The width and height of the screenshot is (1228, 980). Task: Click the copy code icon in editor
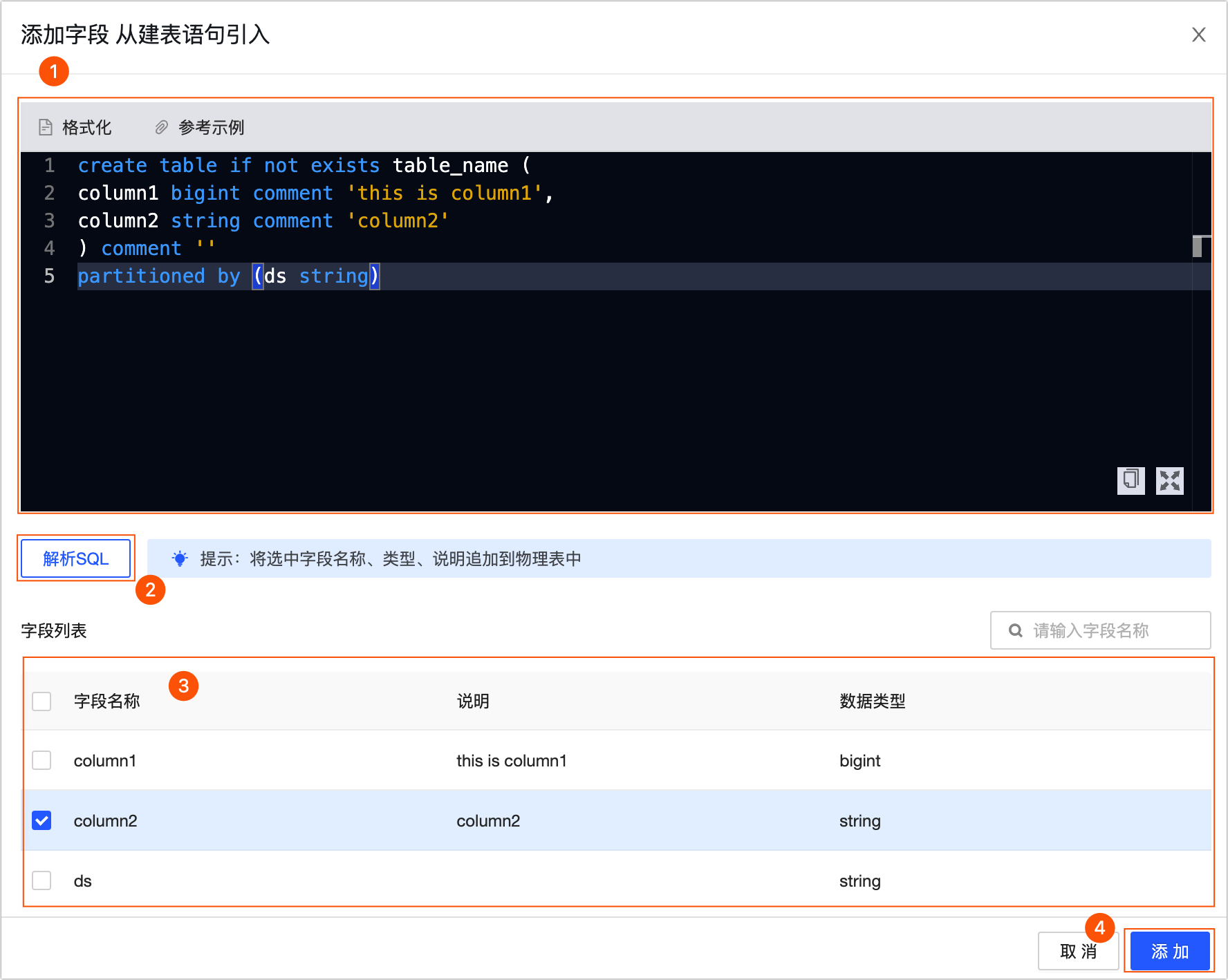pyautogui.click(x=1131, y=480)
